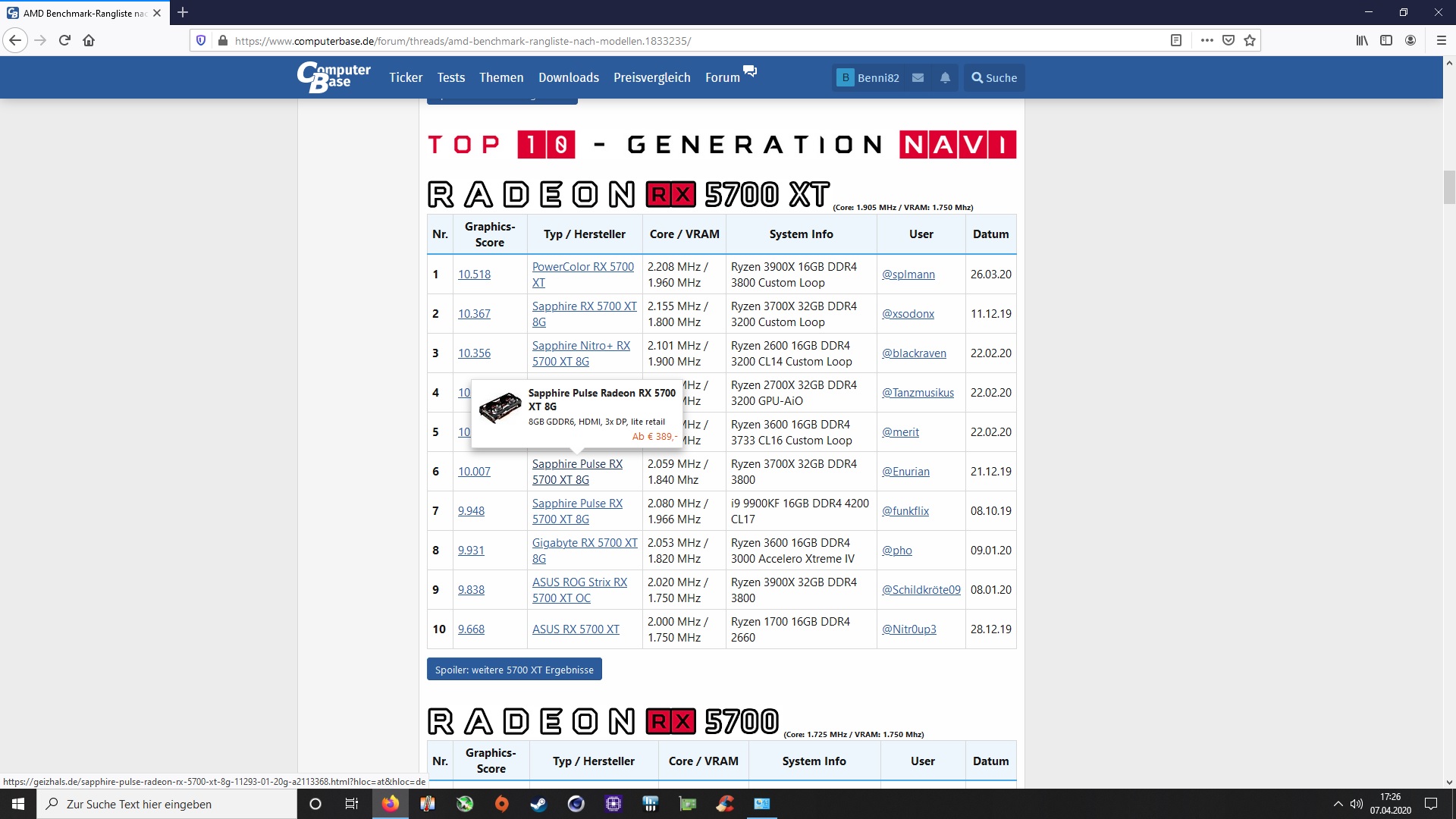Open page actions three-dots menu
Viewport: 1456px width, 819px height.
tap(1207, 41)
